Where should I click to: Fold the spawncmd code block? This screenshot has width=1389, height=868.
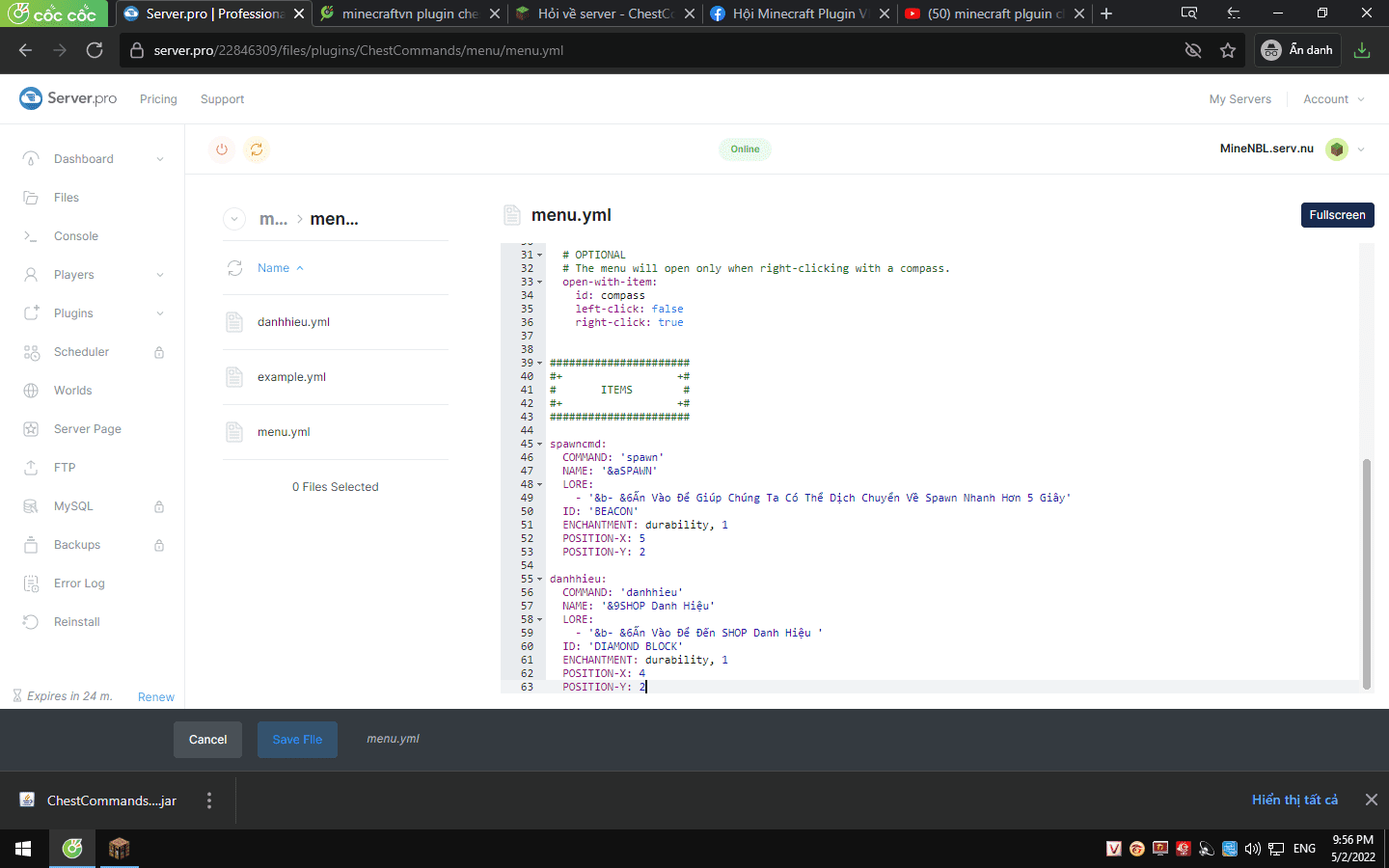(540, 445)
